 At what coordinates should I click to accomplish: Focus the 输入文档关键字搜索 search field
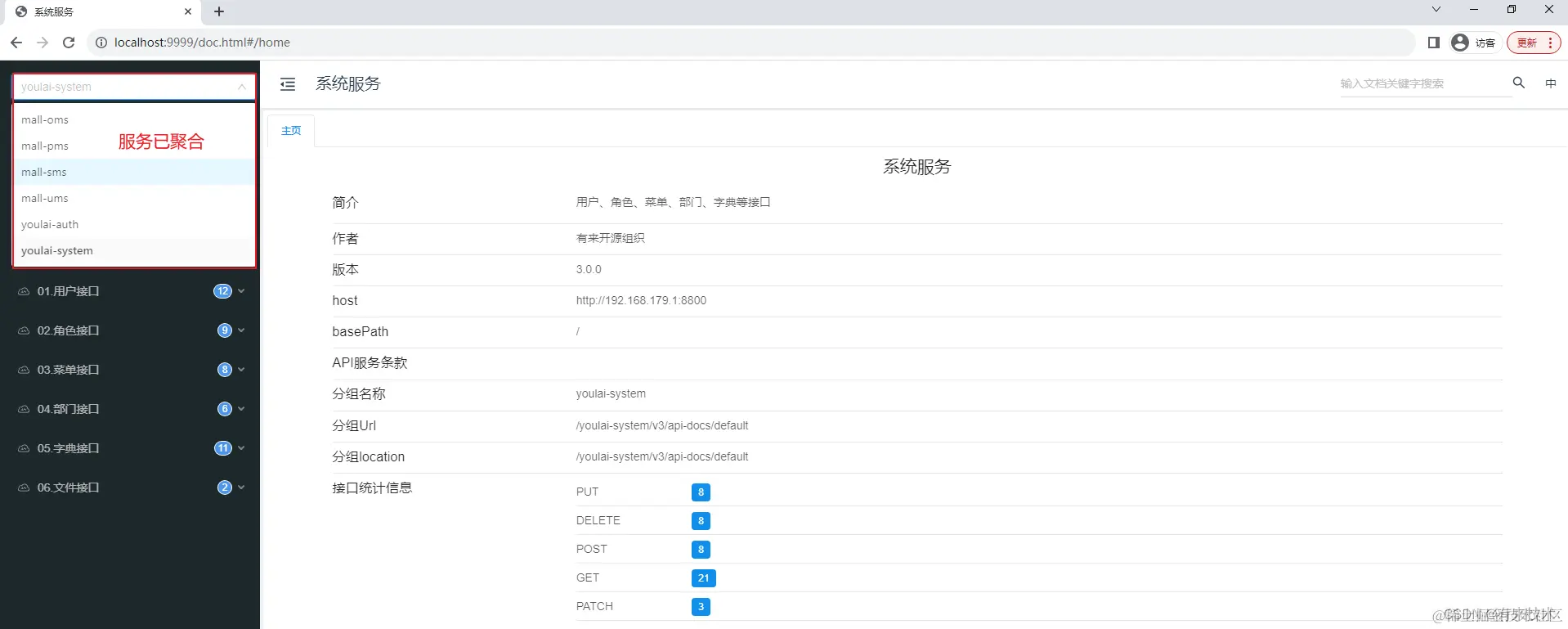click(x=1424, y=83)
